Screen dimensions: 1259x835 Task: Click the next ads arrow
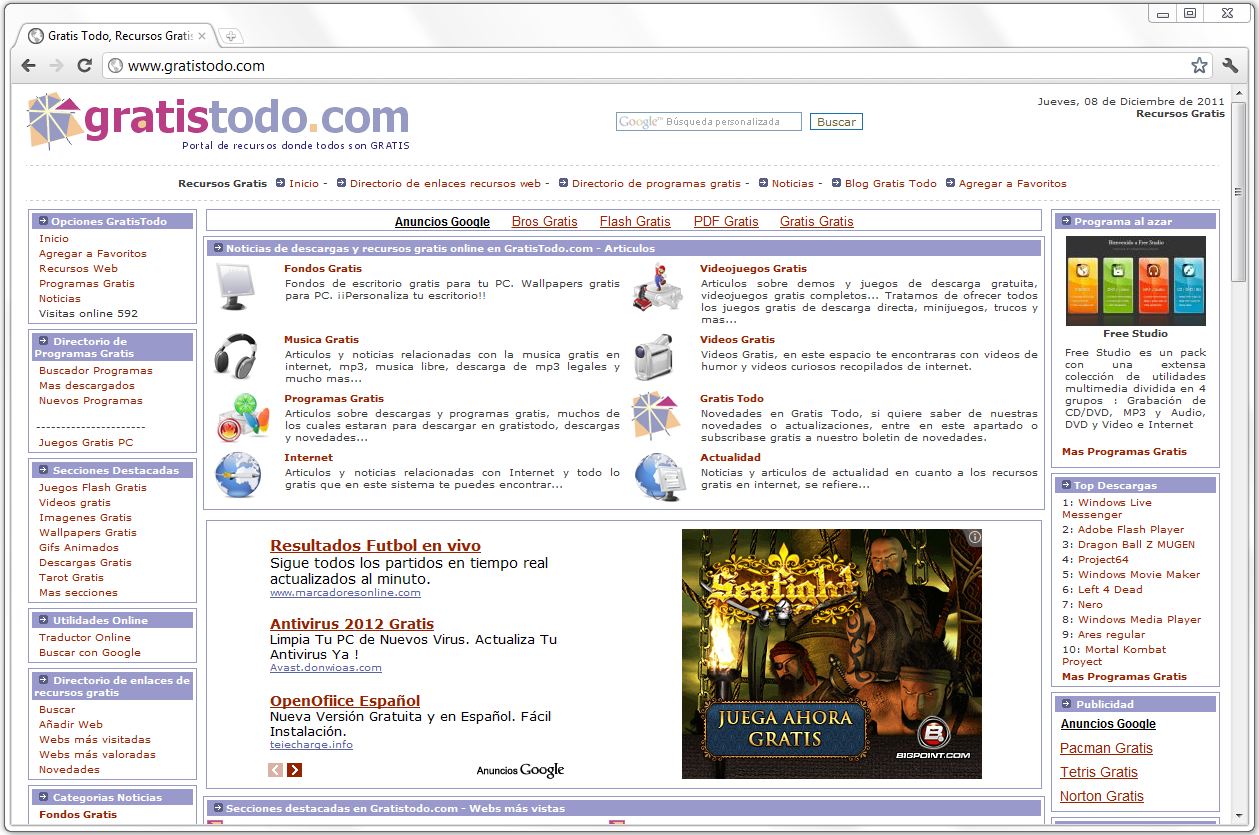294,769
